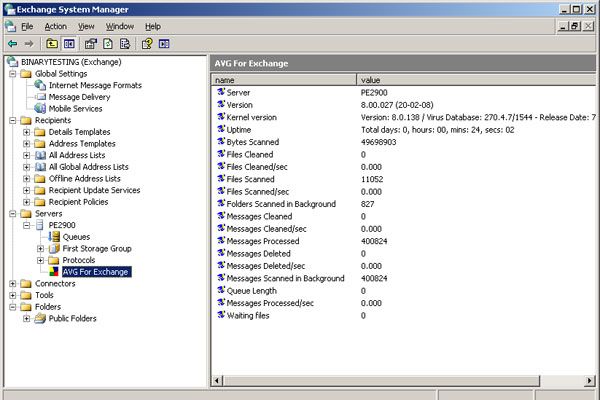The height and width of the screenshot is (400, 600).
Task: Select the Recipient Policies tree item
Action: point(78,202)
